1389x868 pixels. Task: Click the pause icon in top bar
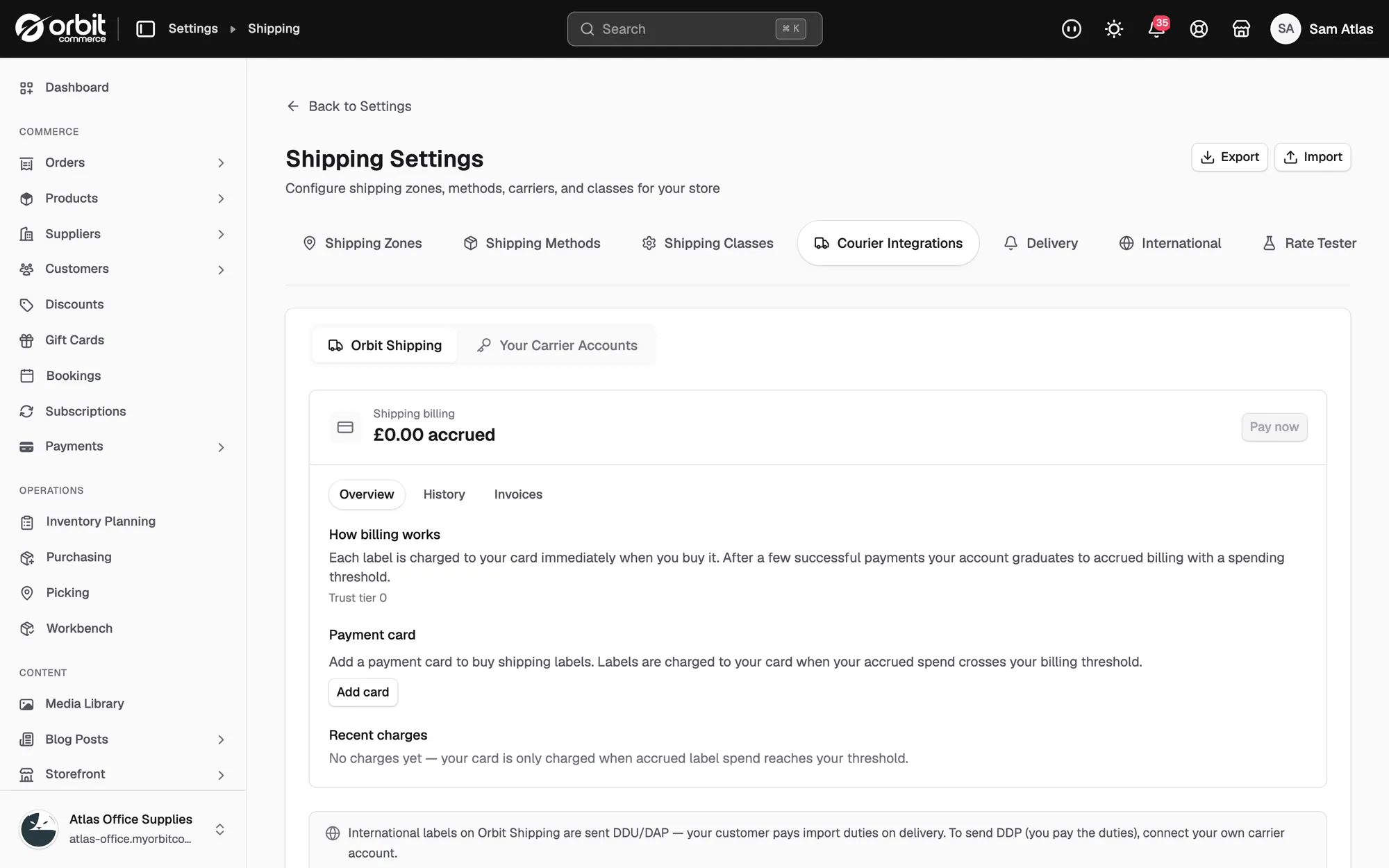pos(1072,28)
